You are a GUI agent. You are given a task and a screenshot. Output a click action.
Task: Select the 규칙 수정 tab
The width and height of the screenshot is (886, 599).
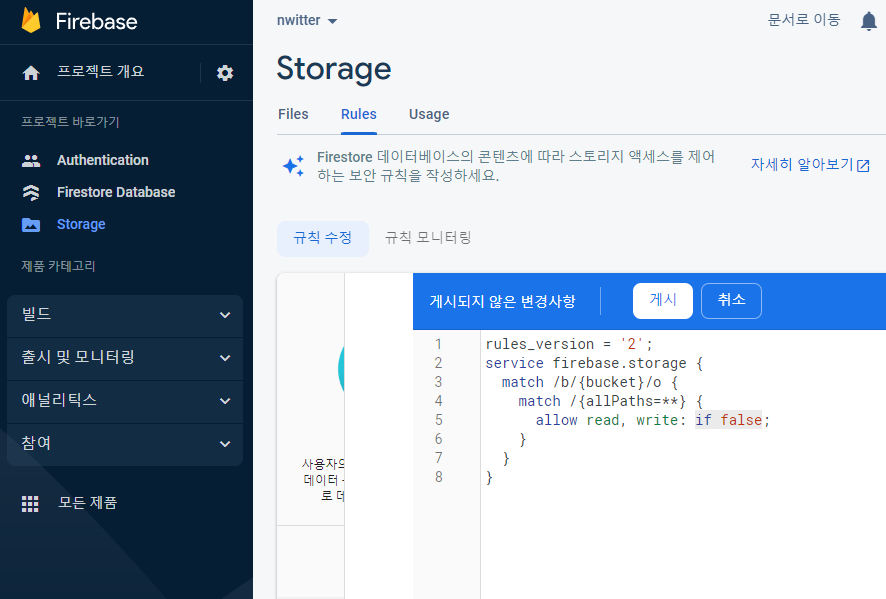click(323, 238)
